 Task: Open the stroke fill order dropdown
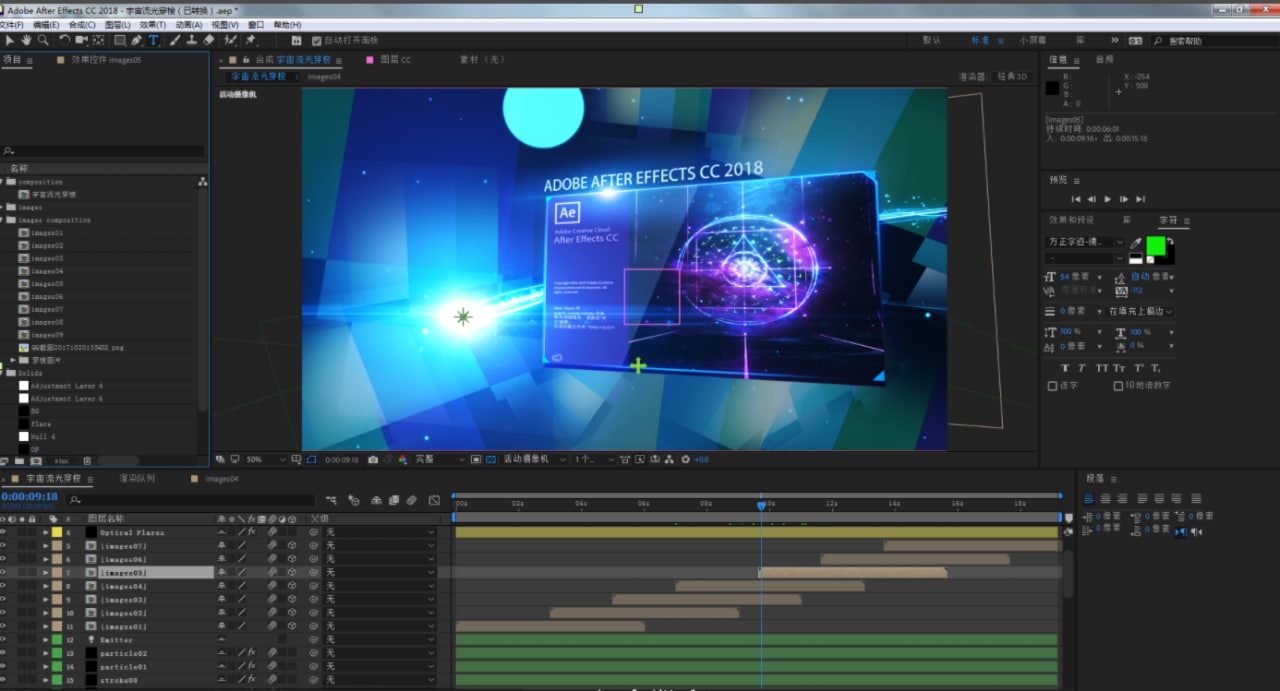[x=1140, y=311]
